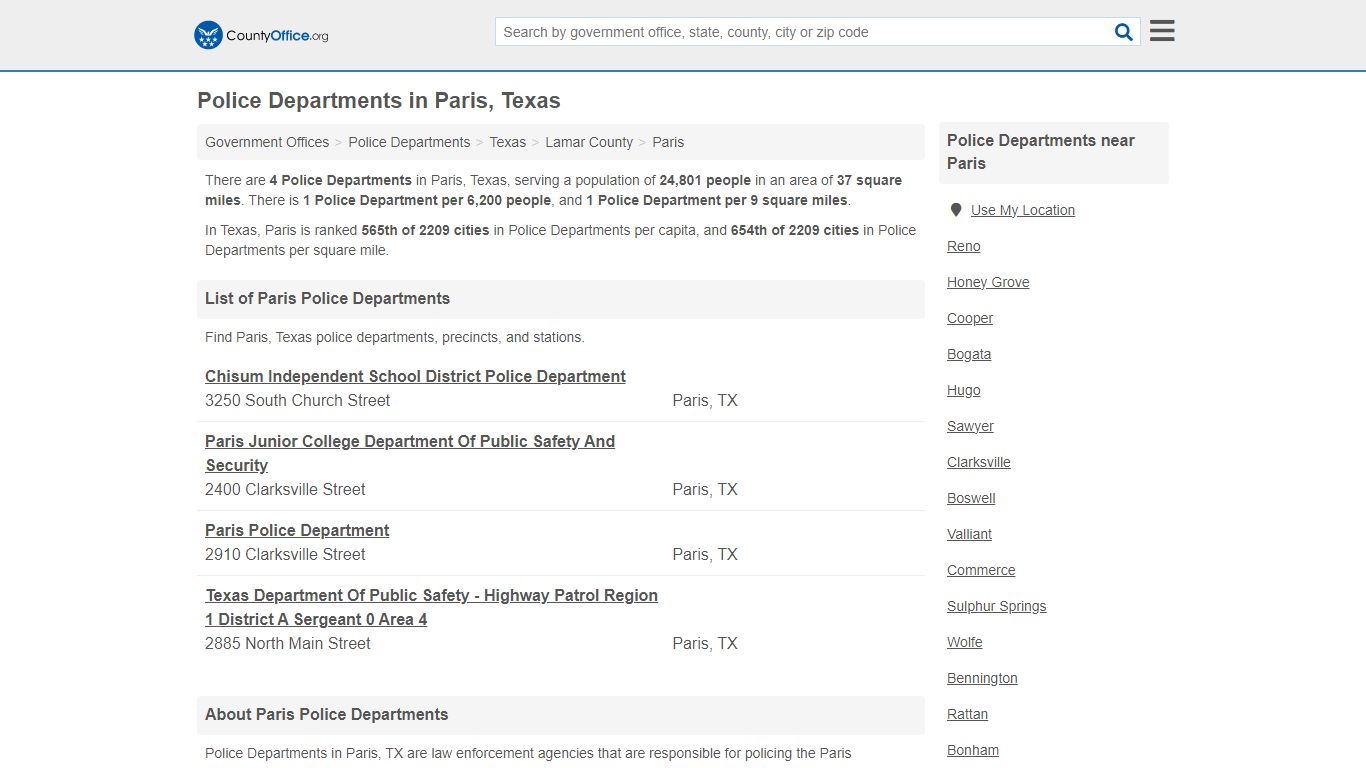Open the Clarksville link in sidebar

click(979, 462)
